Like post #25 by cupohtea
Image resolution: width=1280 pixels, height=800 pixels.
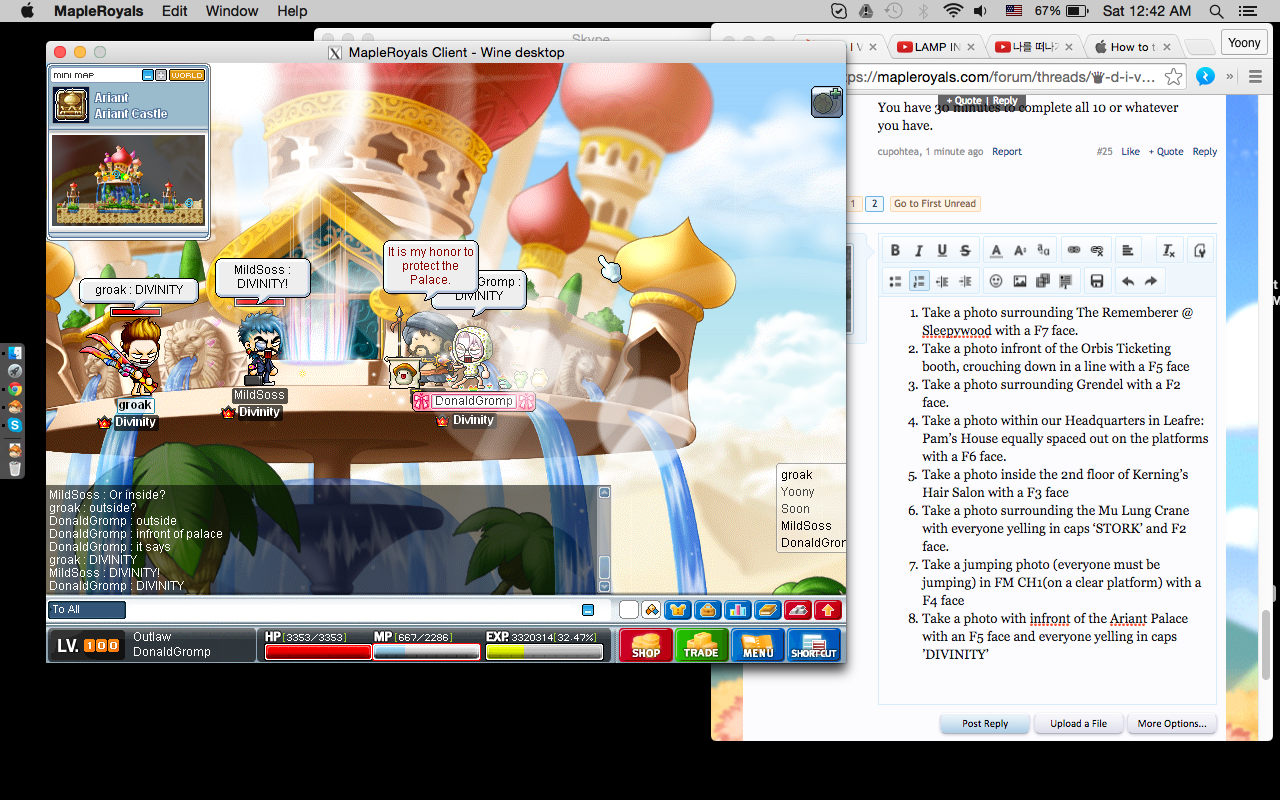1130,152
